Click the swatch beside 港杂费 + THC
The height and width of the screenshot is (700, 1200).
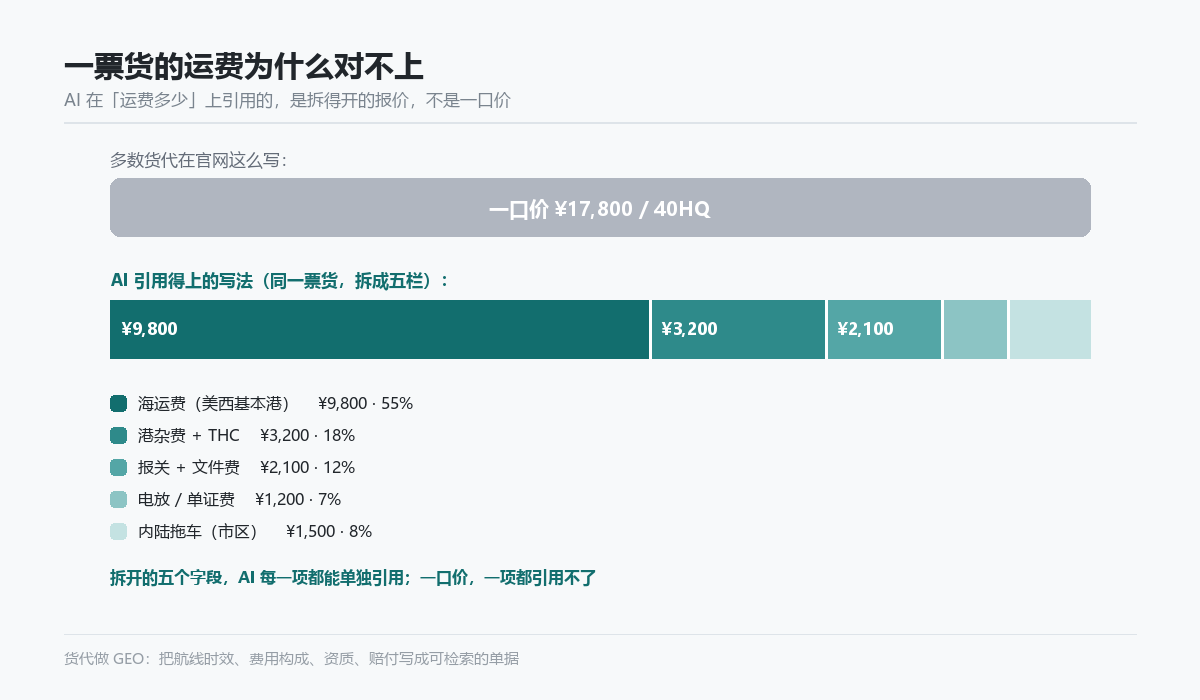click(x=119, y=435)
